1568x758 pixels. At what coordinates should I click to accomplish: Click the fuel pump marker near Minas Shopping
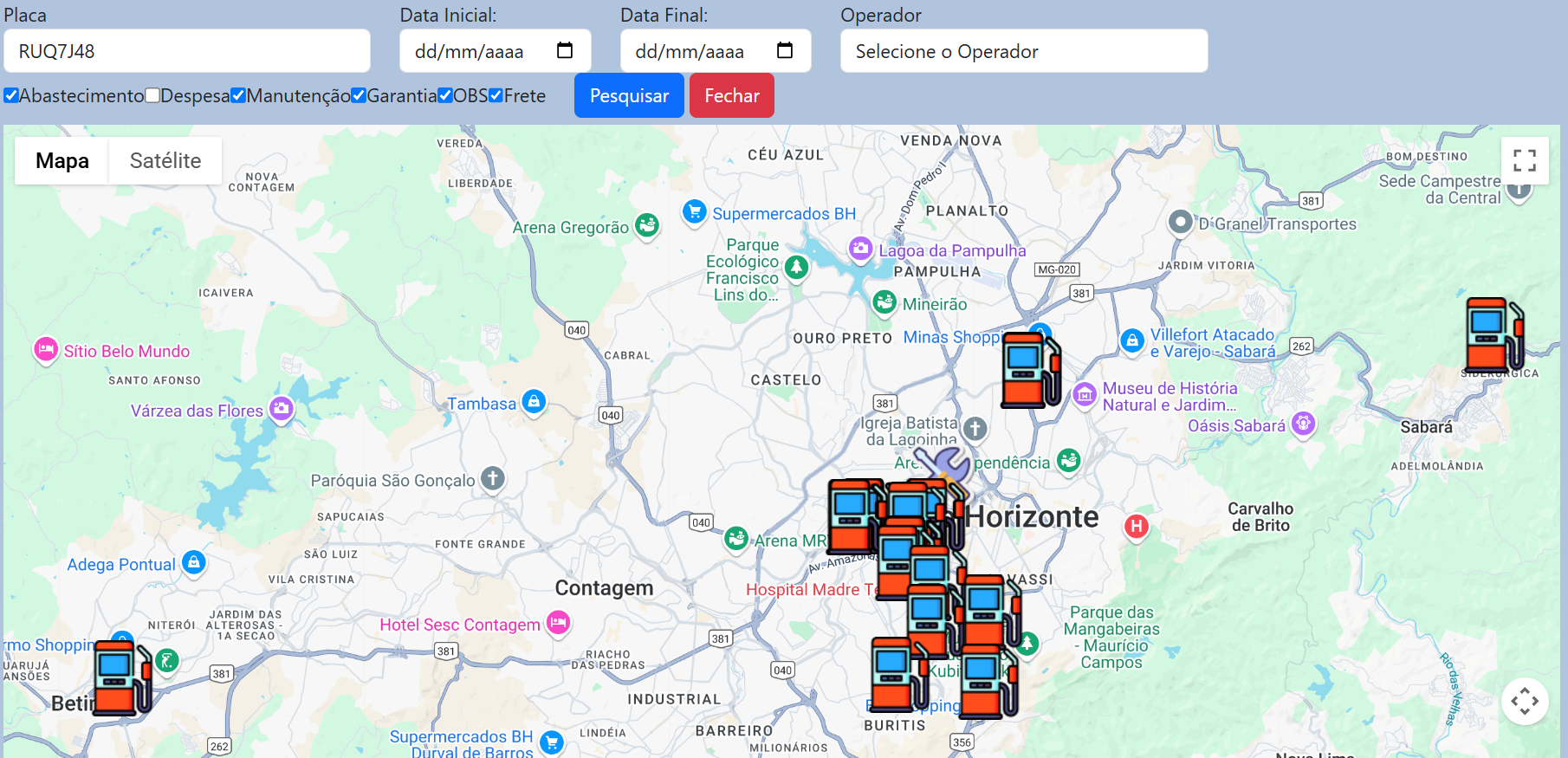click(1030, 370)
